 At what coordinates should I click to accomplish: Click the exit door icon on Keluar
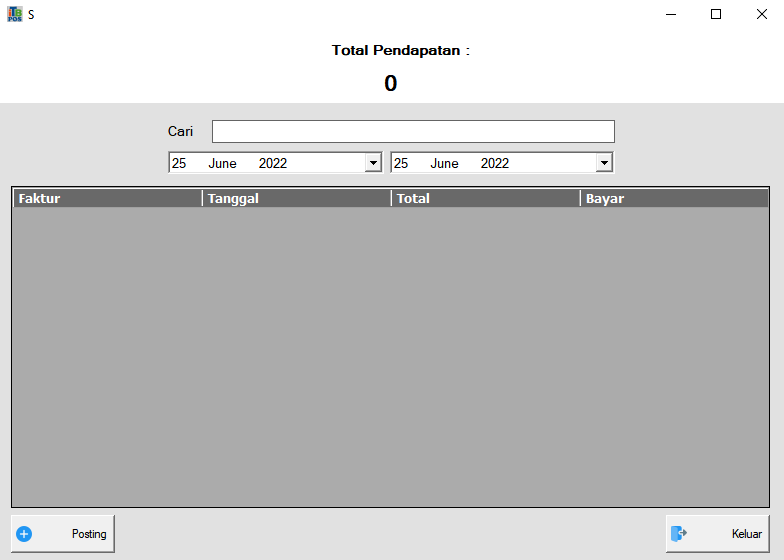679,534
